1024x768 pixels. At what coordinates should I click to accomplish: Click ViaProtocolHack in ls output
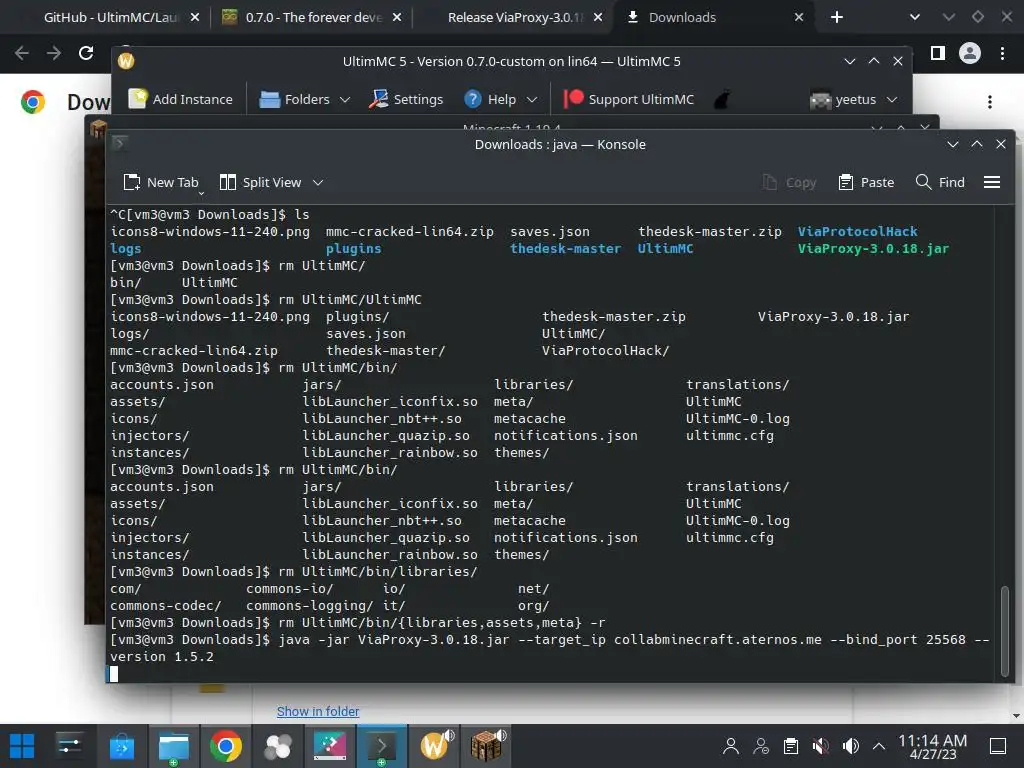[x=857, y=231]
